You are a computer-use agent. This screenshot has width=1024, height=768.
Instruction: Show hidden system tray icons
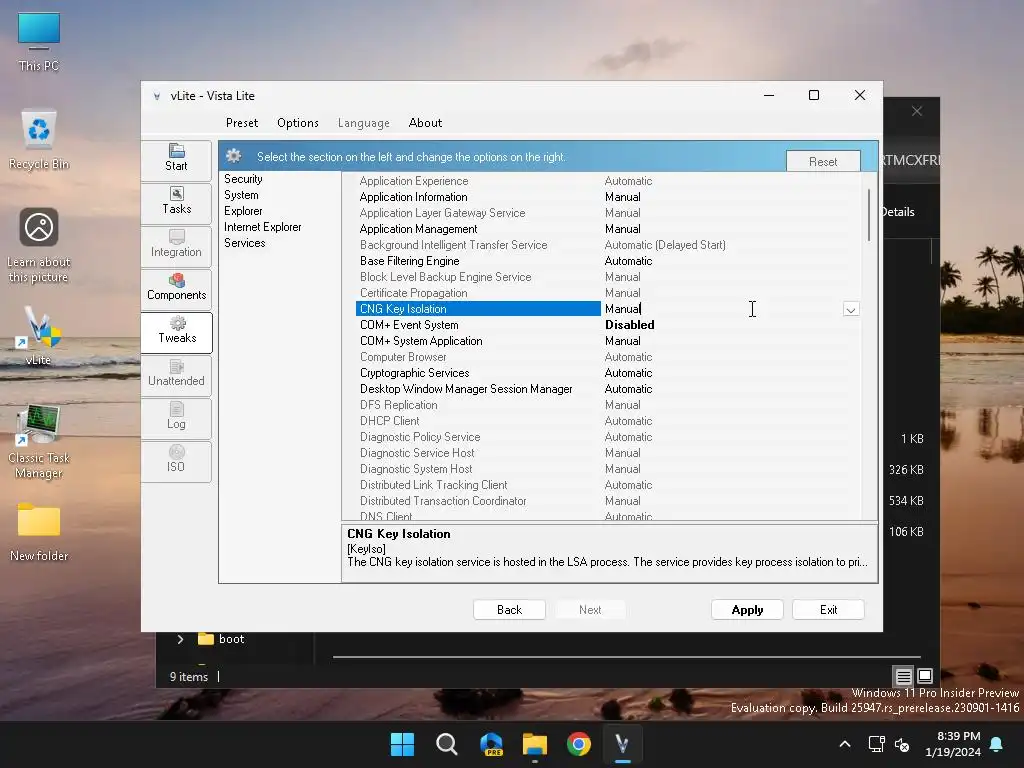[x=844, y=744]
